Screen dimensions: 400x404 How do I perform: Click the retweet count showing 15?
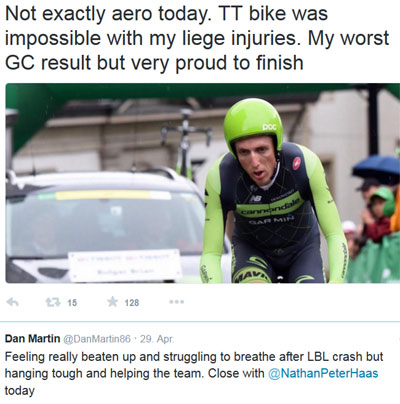pyautogui.click(x=72, y=303)
